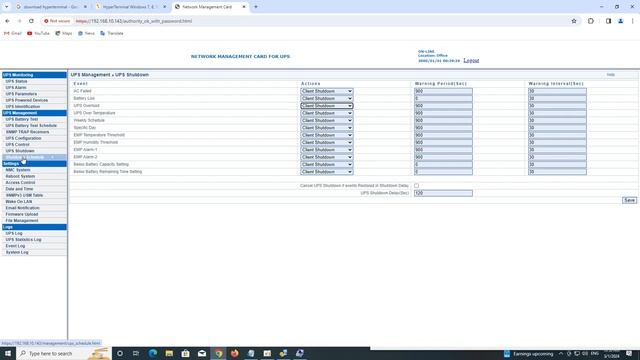640x360 pixels.
Task: Switch to the HyperTerminal Windows 7 tab
Action: click(131, 7)
